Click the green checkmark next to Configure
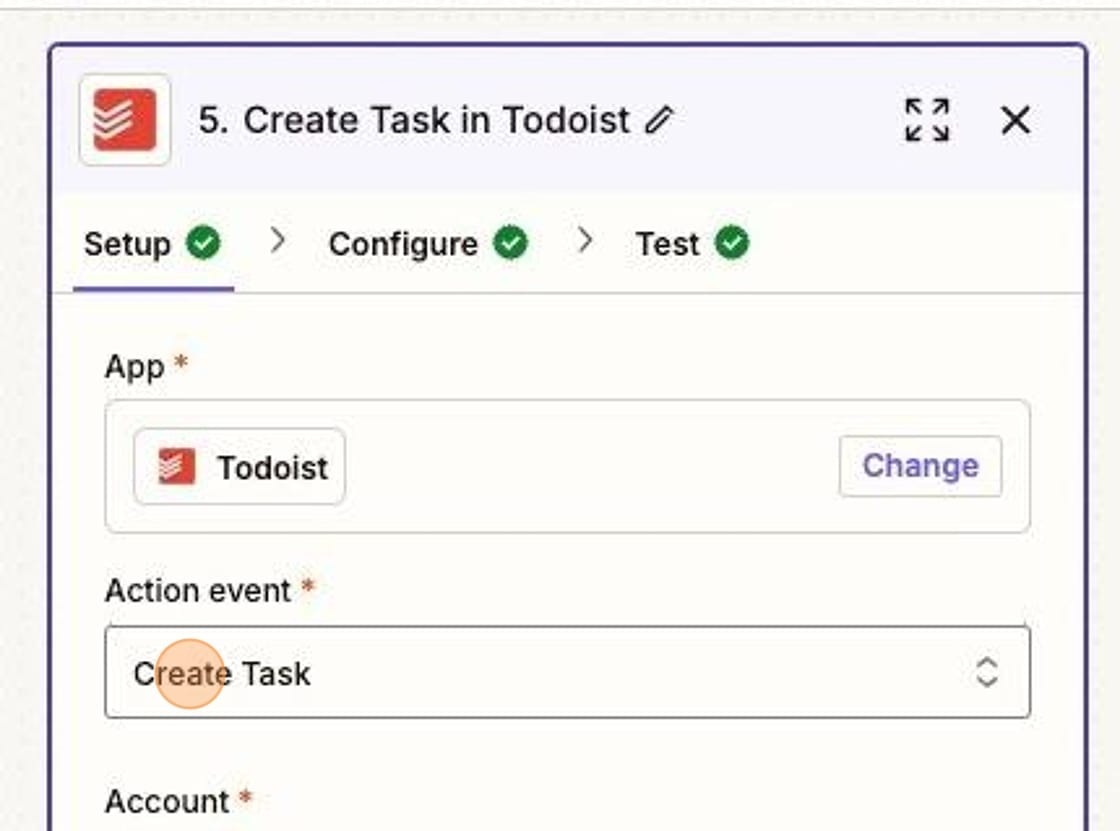Viewport: 1120px width, 831px height. (512, 242)
